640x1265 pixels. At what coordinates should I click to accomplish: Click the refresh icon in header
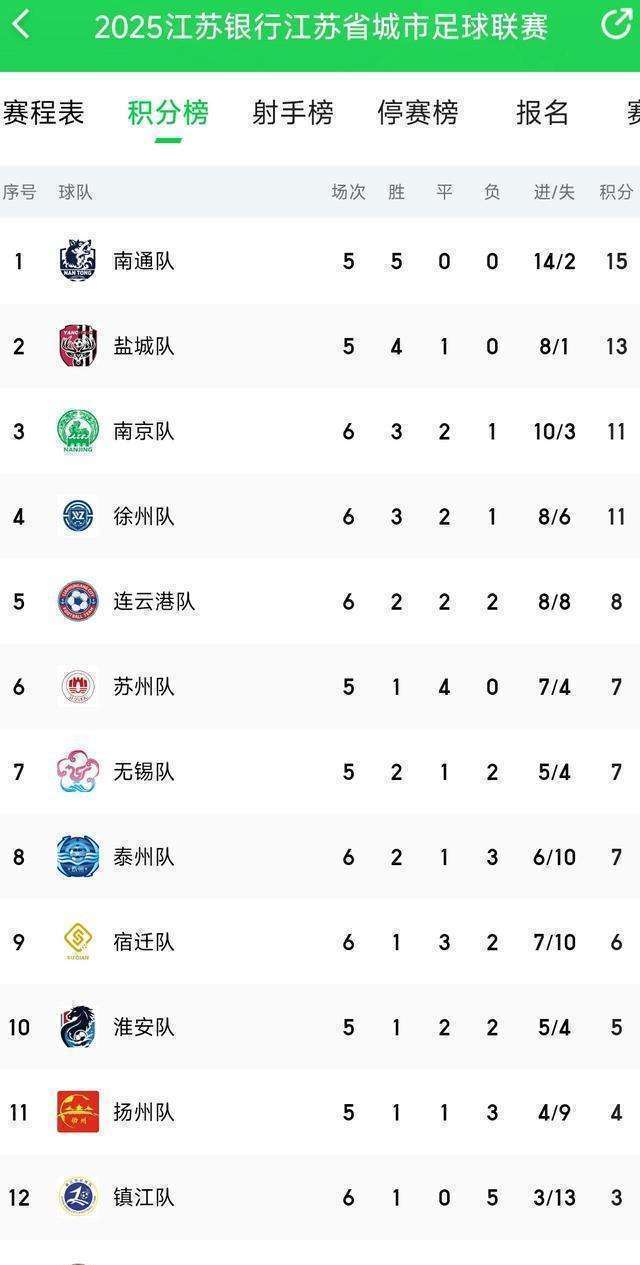pos(616,24)
